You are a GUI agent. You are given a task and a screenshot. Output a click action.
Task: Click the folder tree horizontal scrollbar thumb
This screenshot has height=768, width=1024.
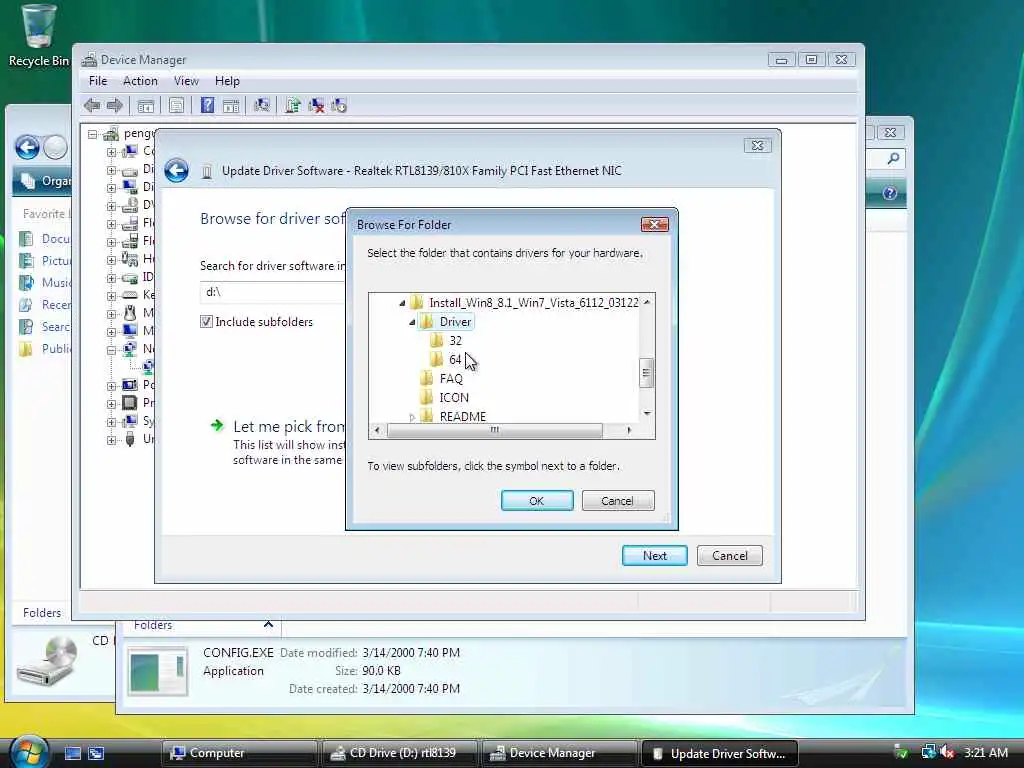coord(494,430)
